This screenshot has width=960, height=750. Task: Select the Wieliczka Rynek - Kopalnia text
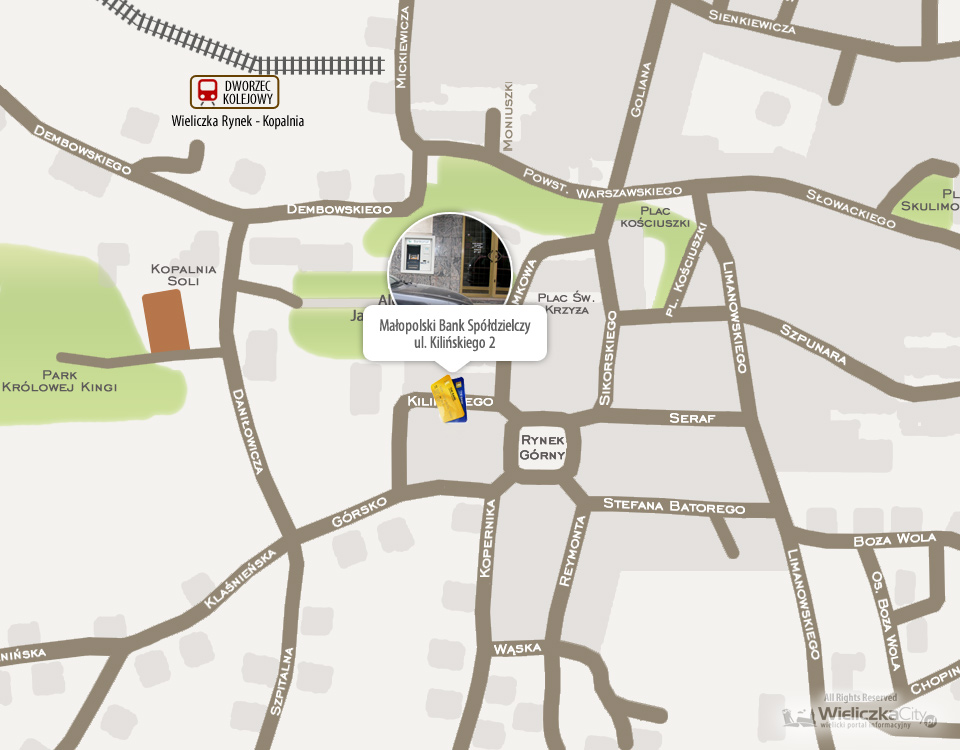238,121
